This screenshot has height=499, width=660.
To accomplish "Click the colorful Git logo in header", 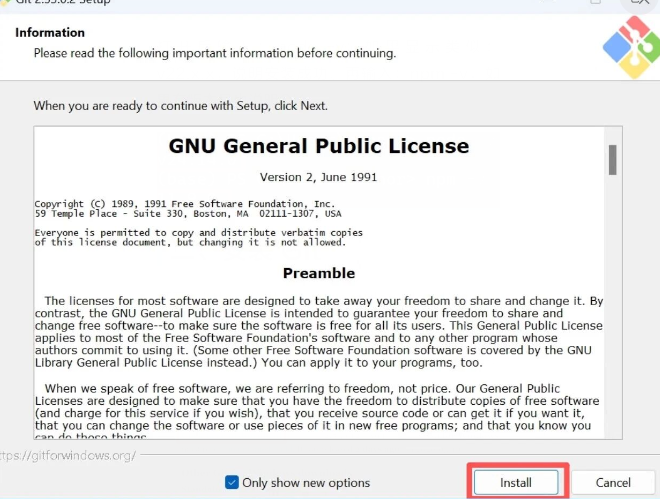I will click(x=630, y=48).
